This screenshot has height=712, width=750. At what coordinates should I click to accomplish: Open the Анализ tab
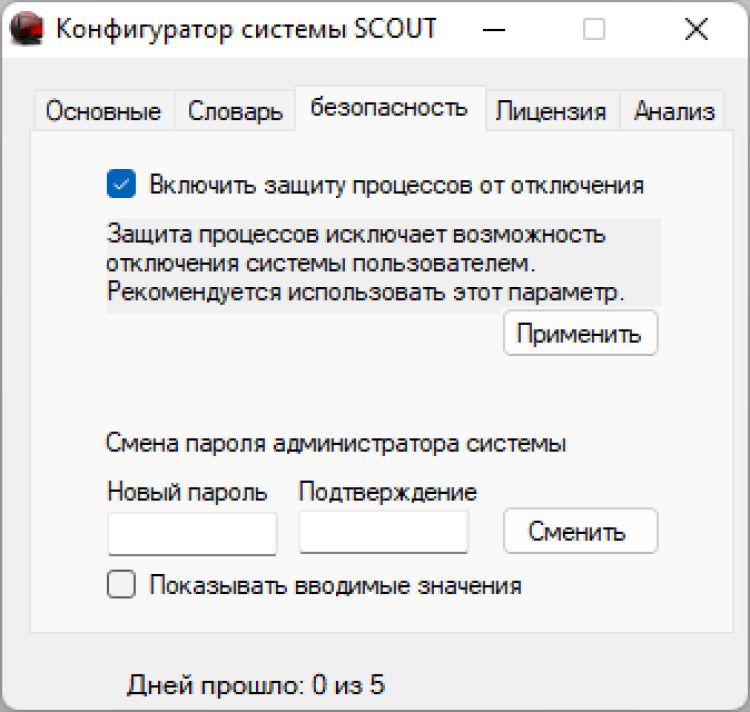click(x=674, y=111)
